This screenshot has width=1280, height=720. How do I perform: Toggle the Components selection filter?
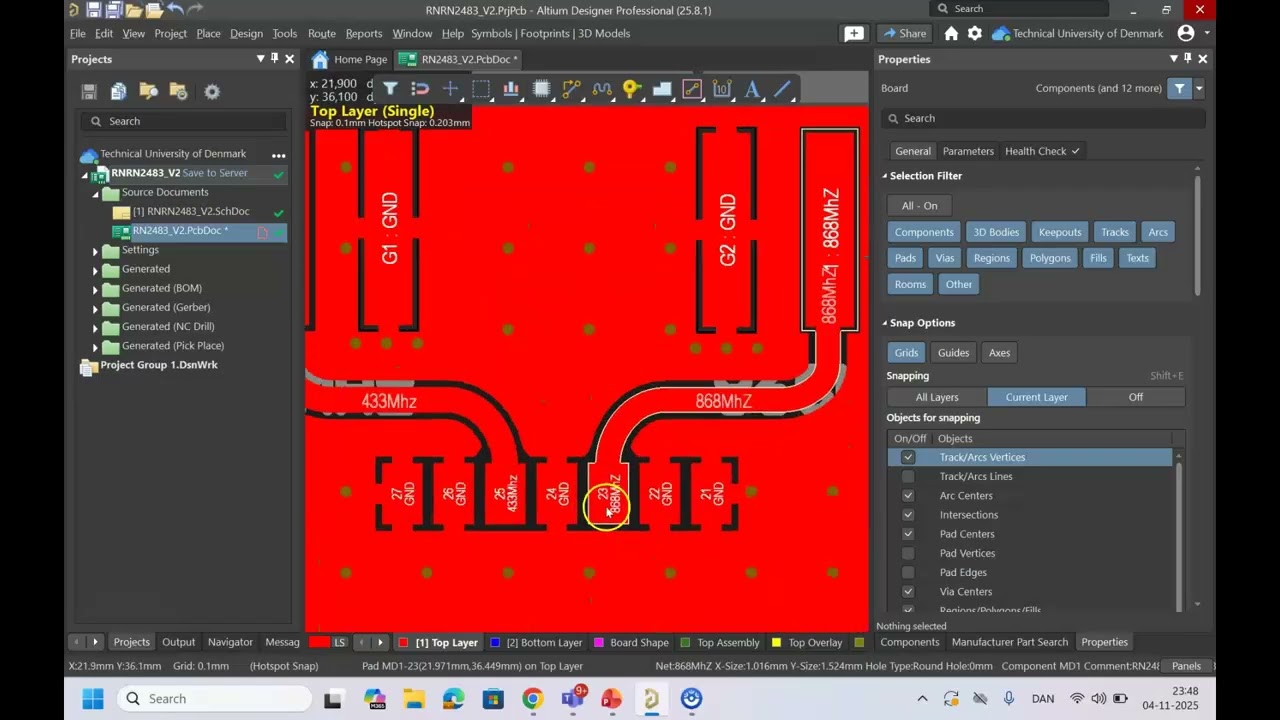[924, 232]
